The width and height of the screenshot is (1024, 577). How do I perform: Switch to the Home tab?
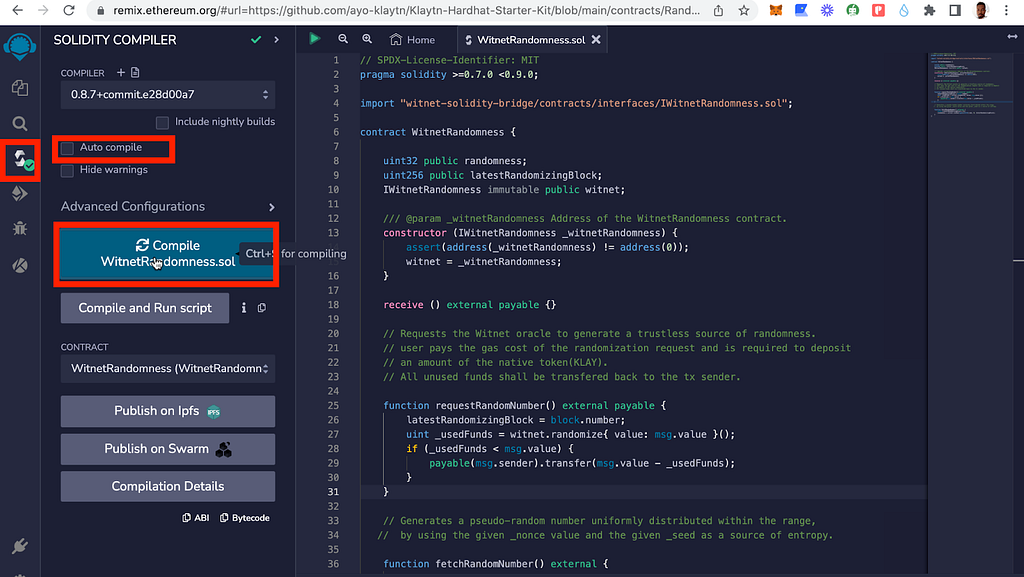(412, 40)
